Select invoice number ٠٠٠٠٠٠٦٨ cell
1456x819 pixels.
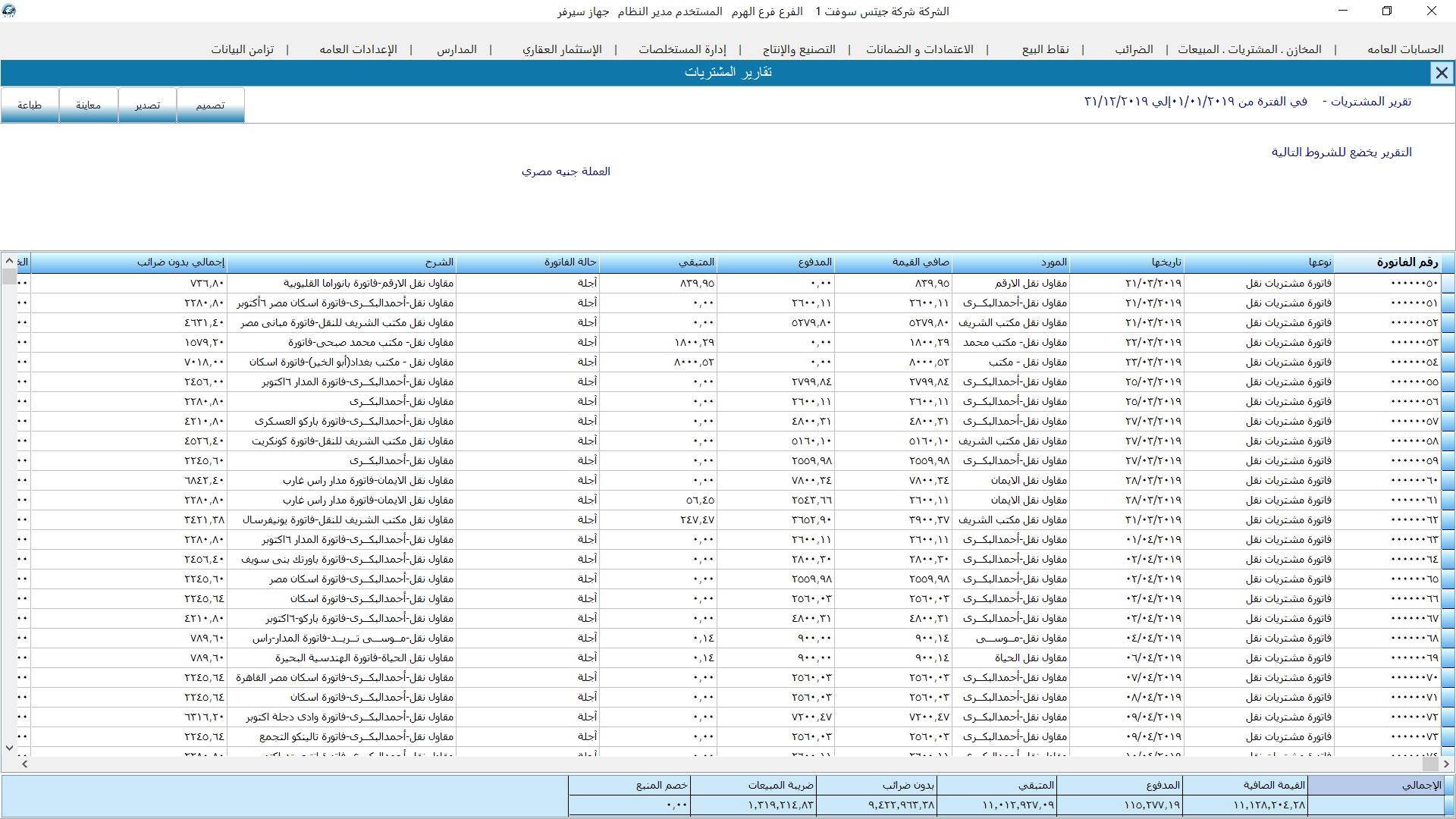1388,638
